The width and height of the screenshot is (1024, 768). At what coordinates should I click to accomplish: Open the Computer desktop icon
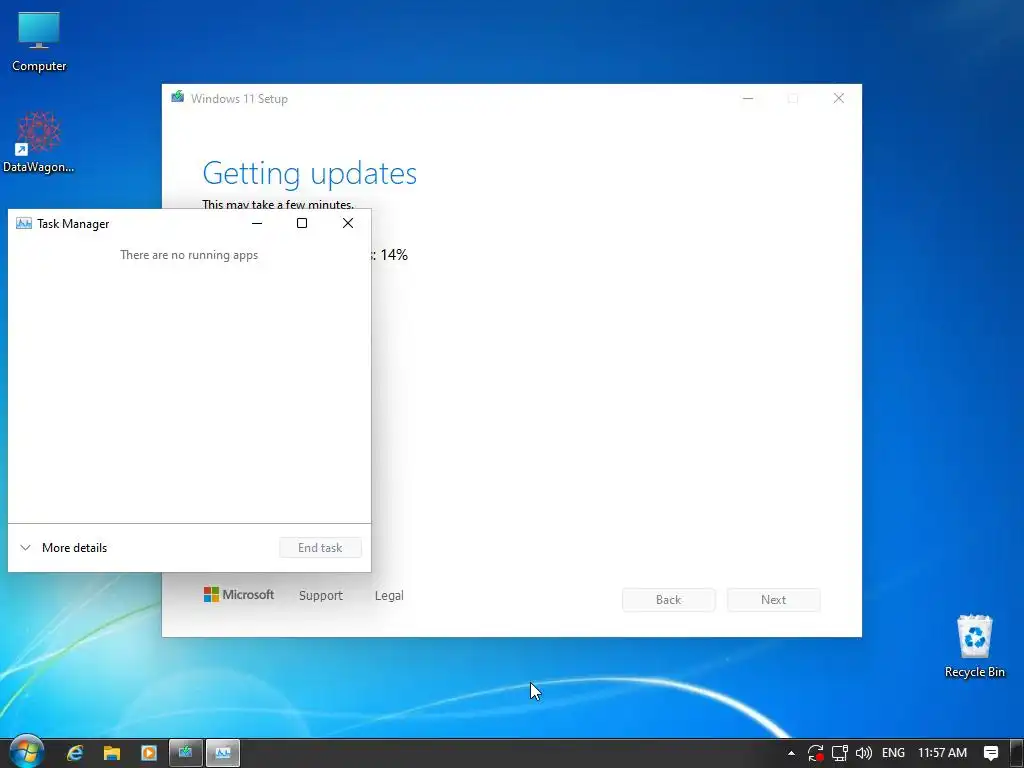pyautogui.click(x=39, y=41)
